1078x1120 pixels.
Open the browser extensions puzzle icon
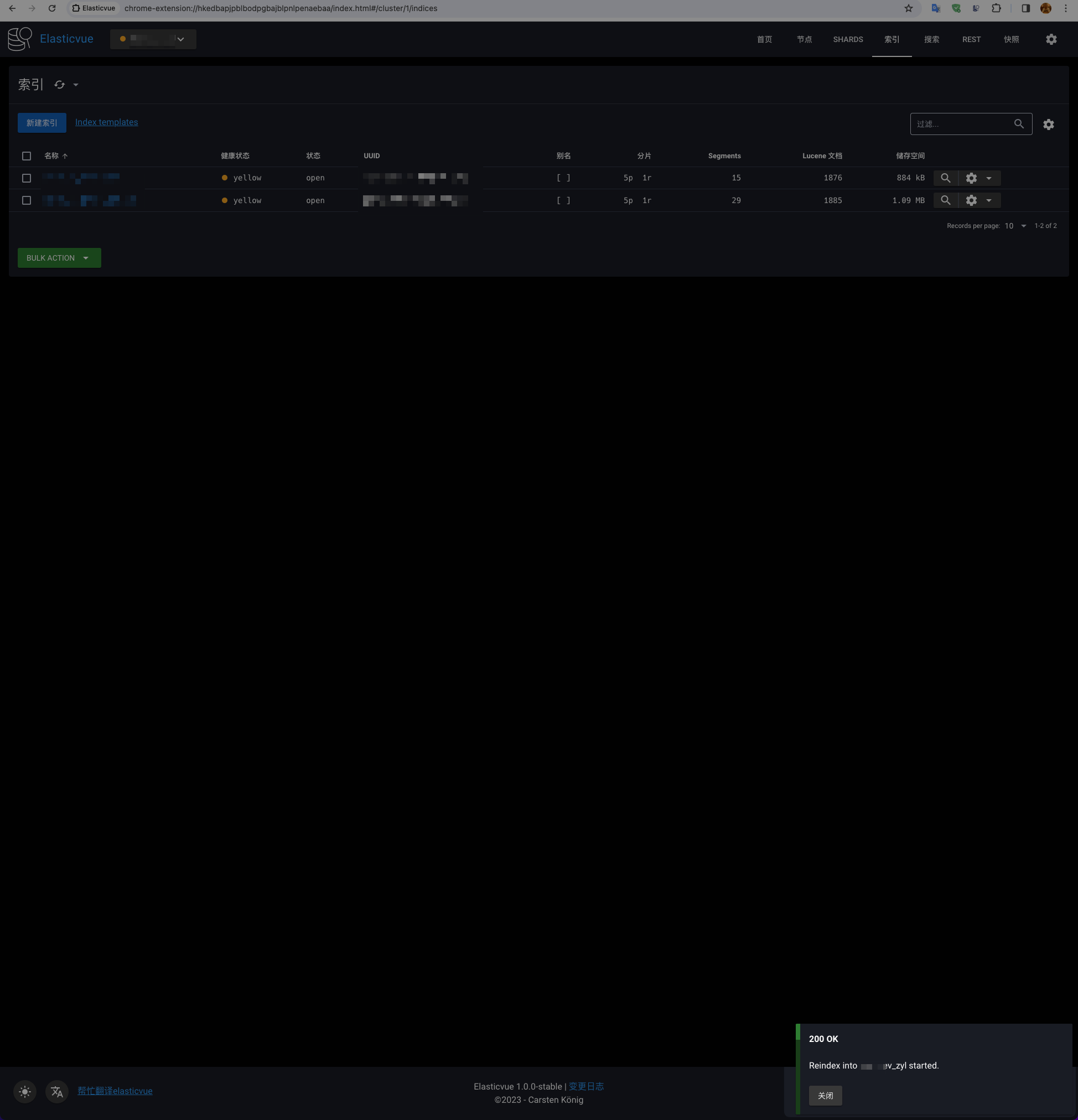point(996,8)
